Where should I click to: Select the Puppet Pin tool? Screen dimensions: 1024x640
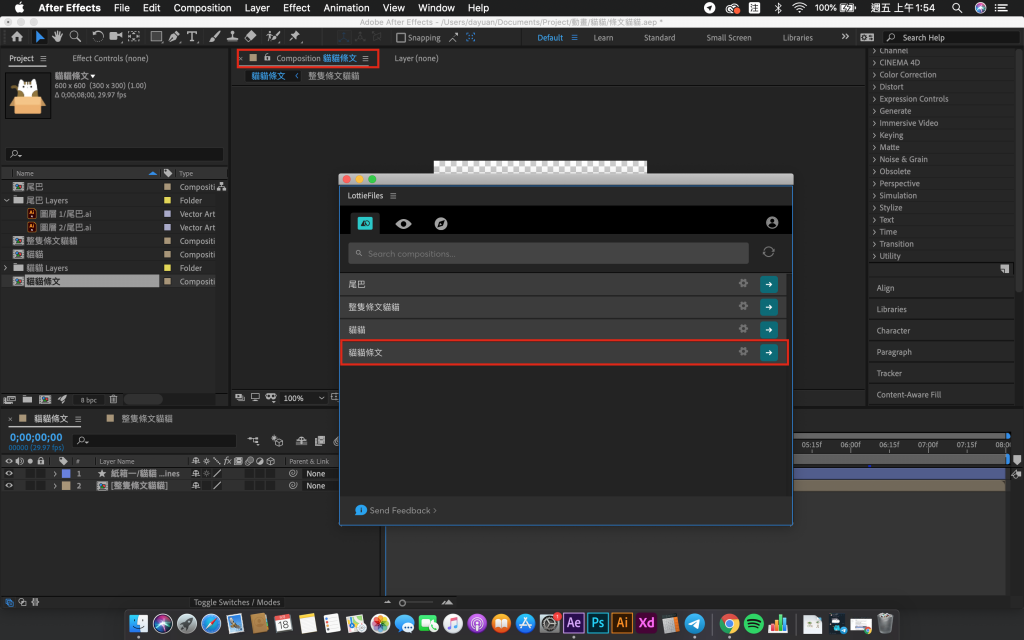pos(295,37)
